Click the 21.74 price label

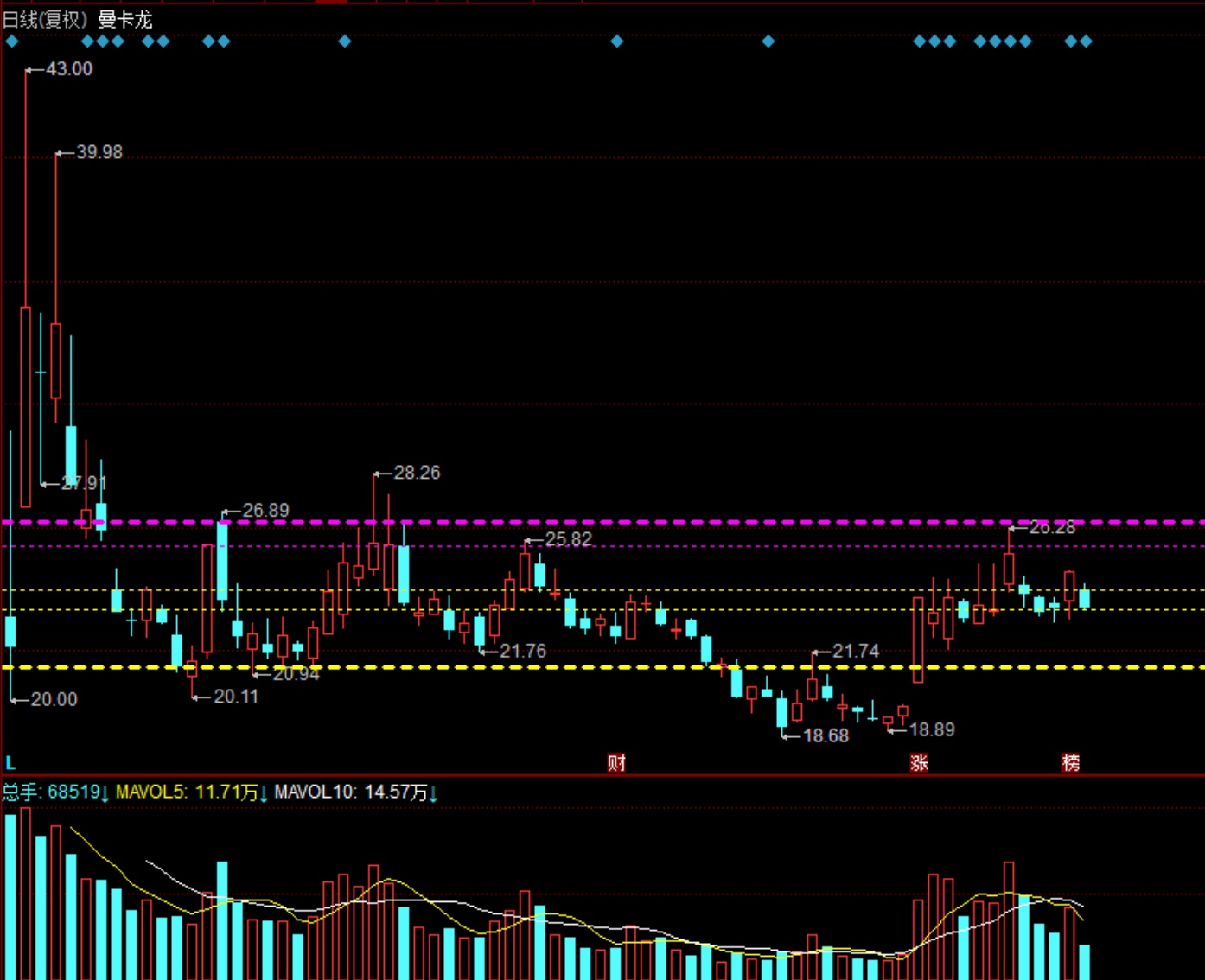(x=856, y=651)
